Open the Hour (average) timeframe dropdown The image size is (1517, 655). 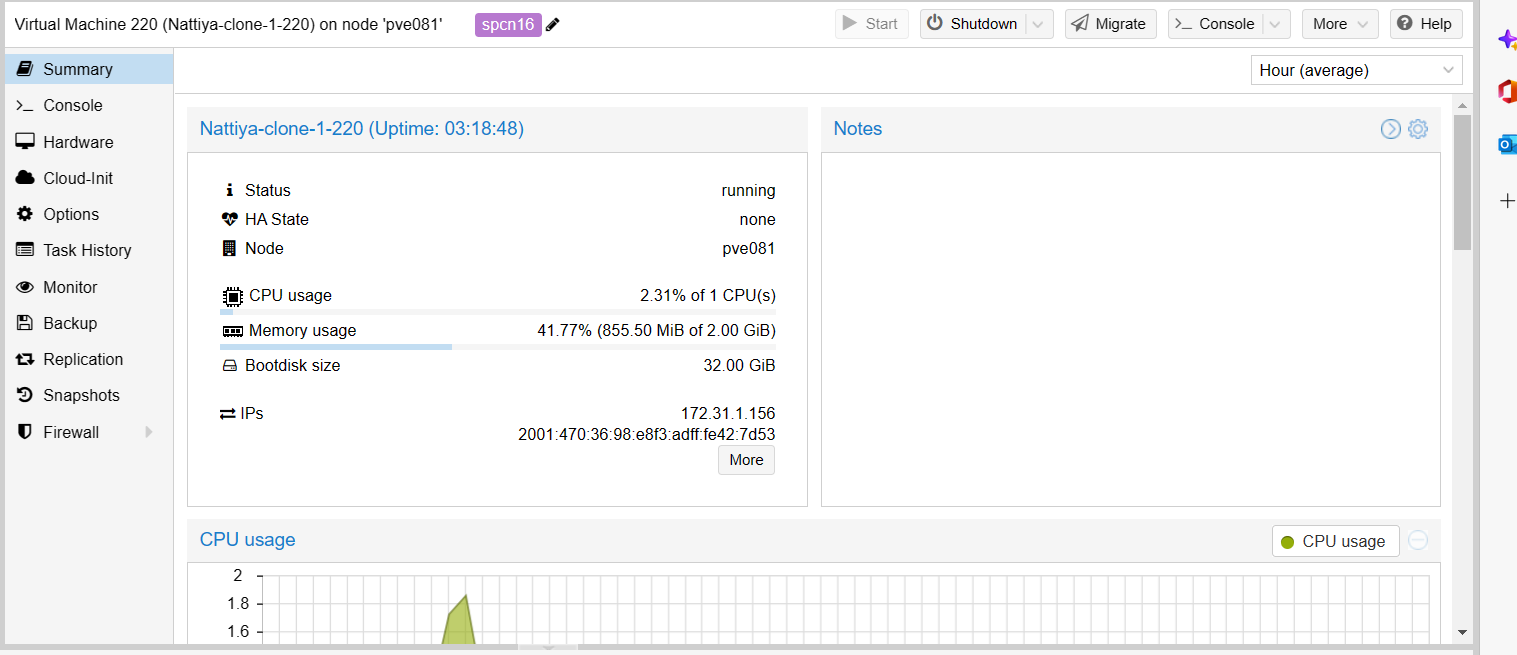pyautogui.click(x=1356, y=70)
